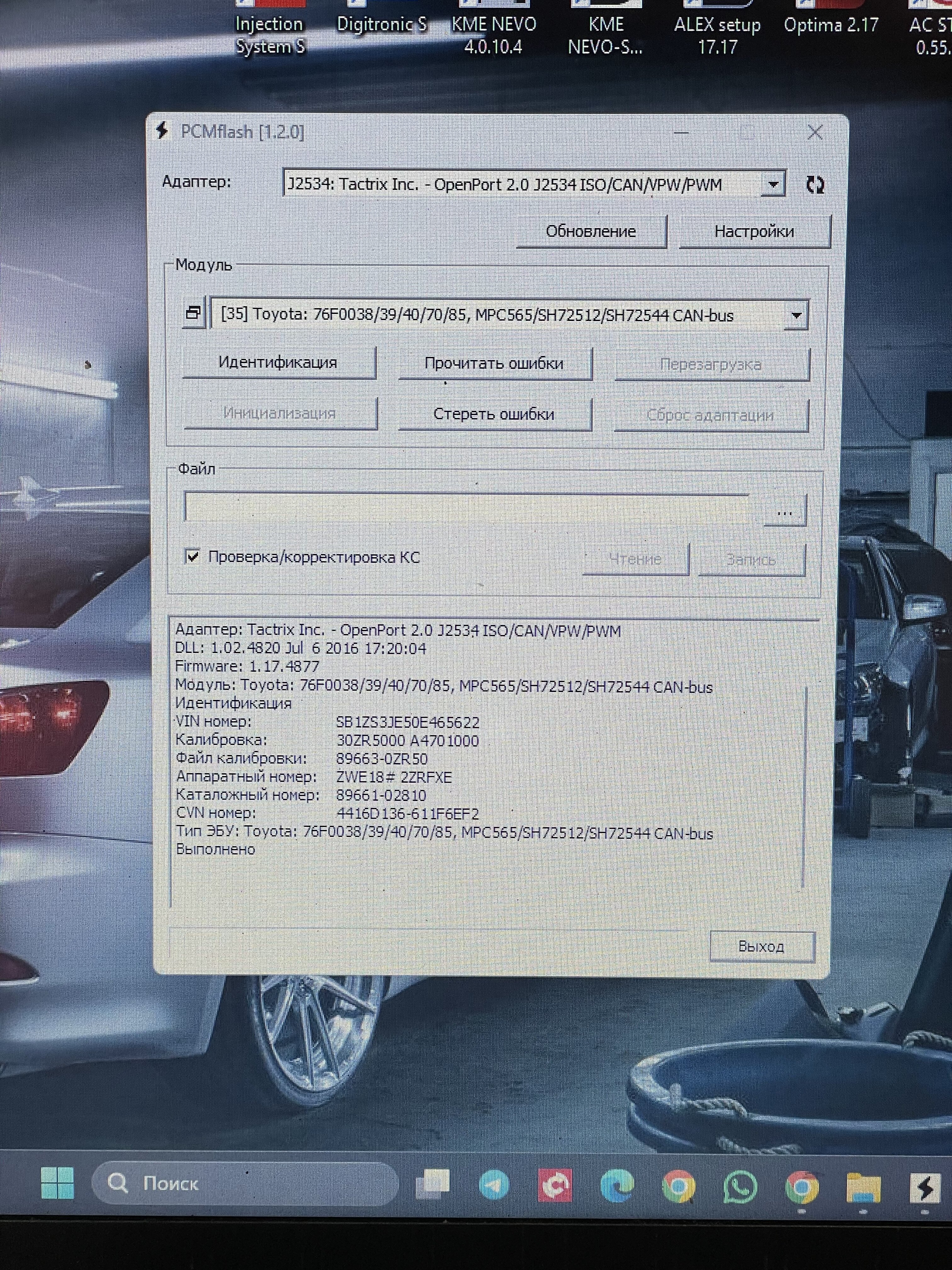
Task: Click the module list window icon
Action: pyautogui.click(x=193, y=313)
